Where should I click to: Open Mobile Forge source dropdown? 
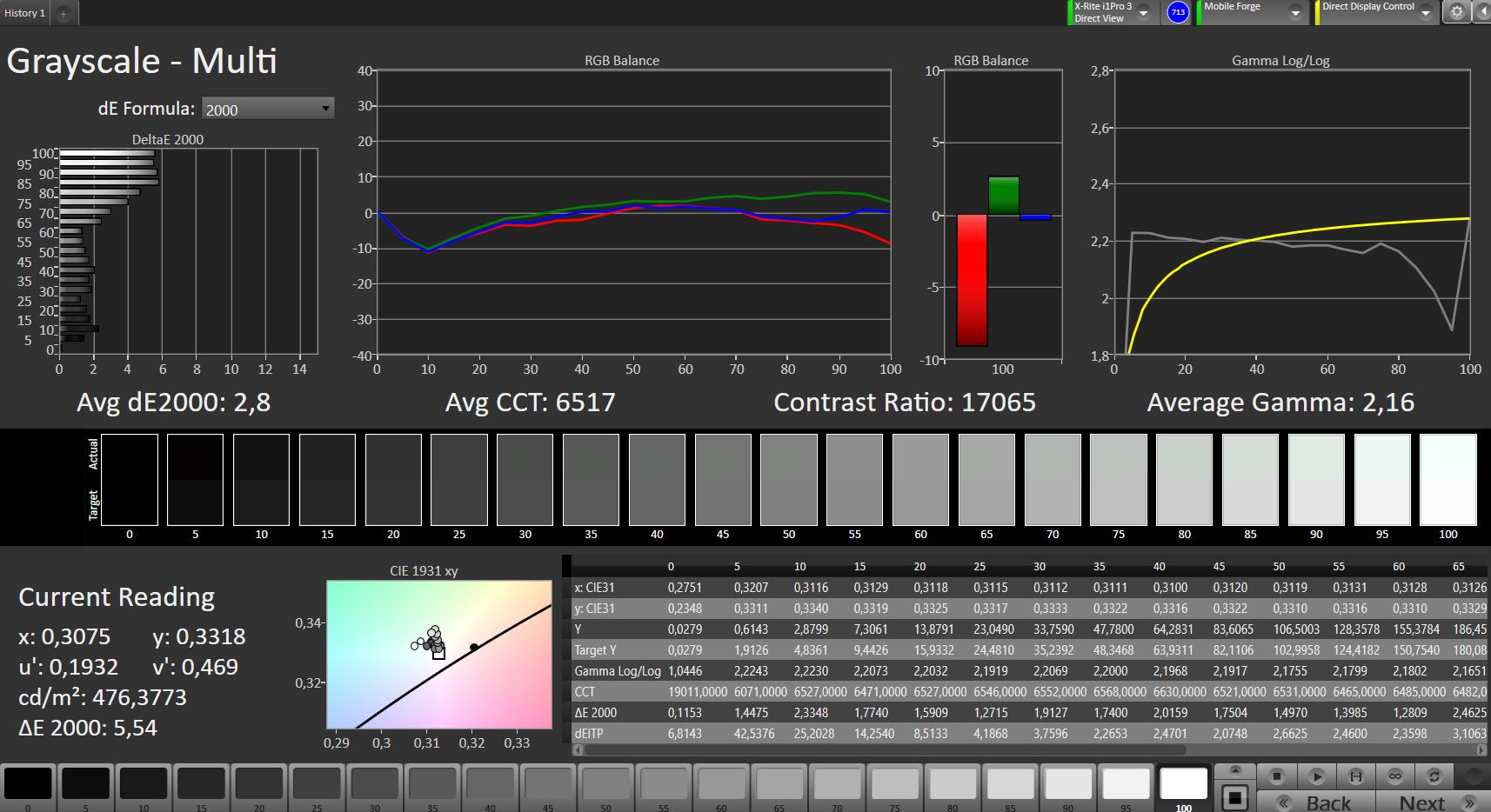1295,12
